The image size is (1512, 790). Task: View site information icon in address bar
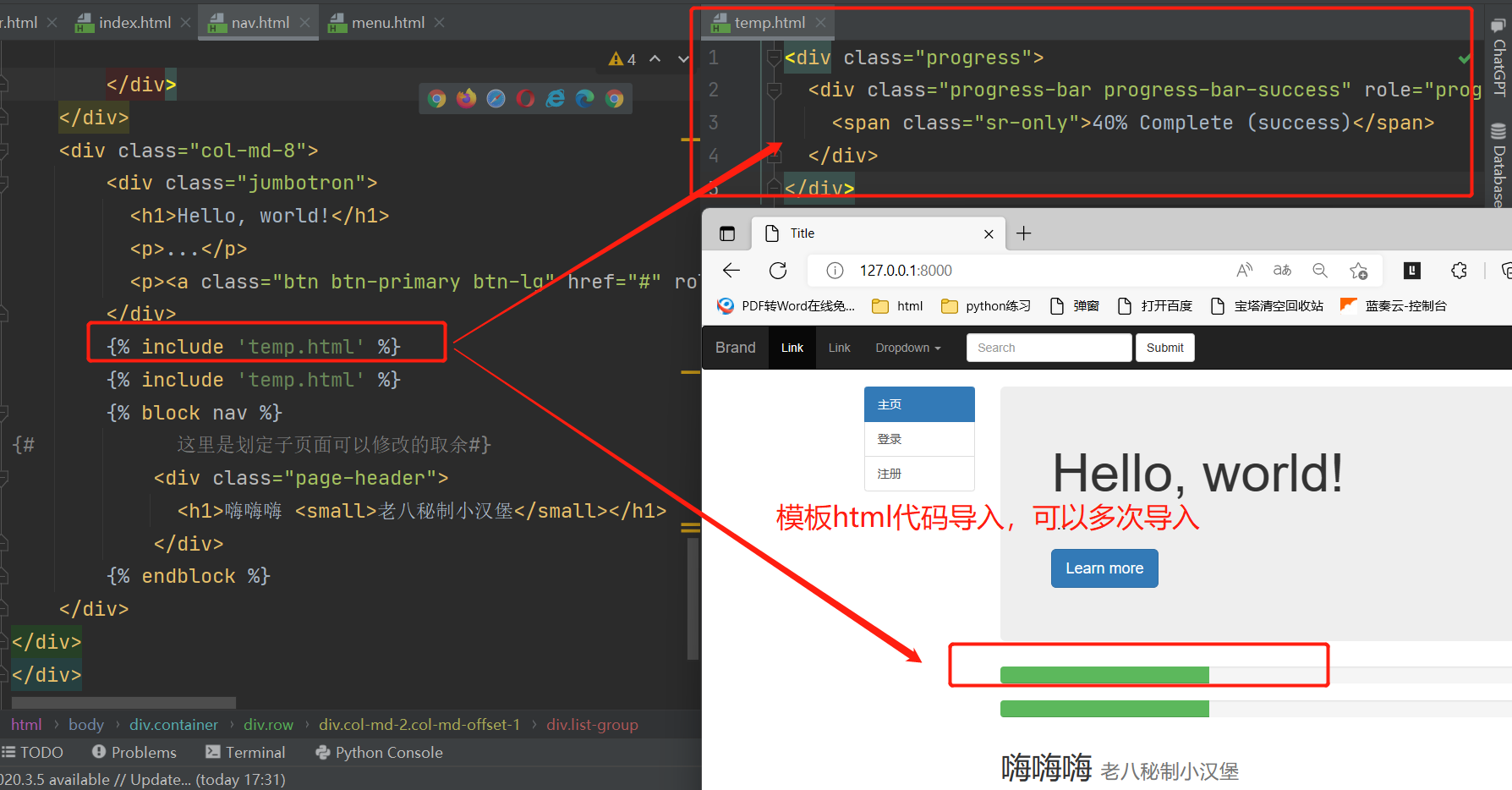click(835, 271)
